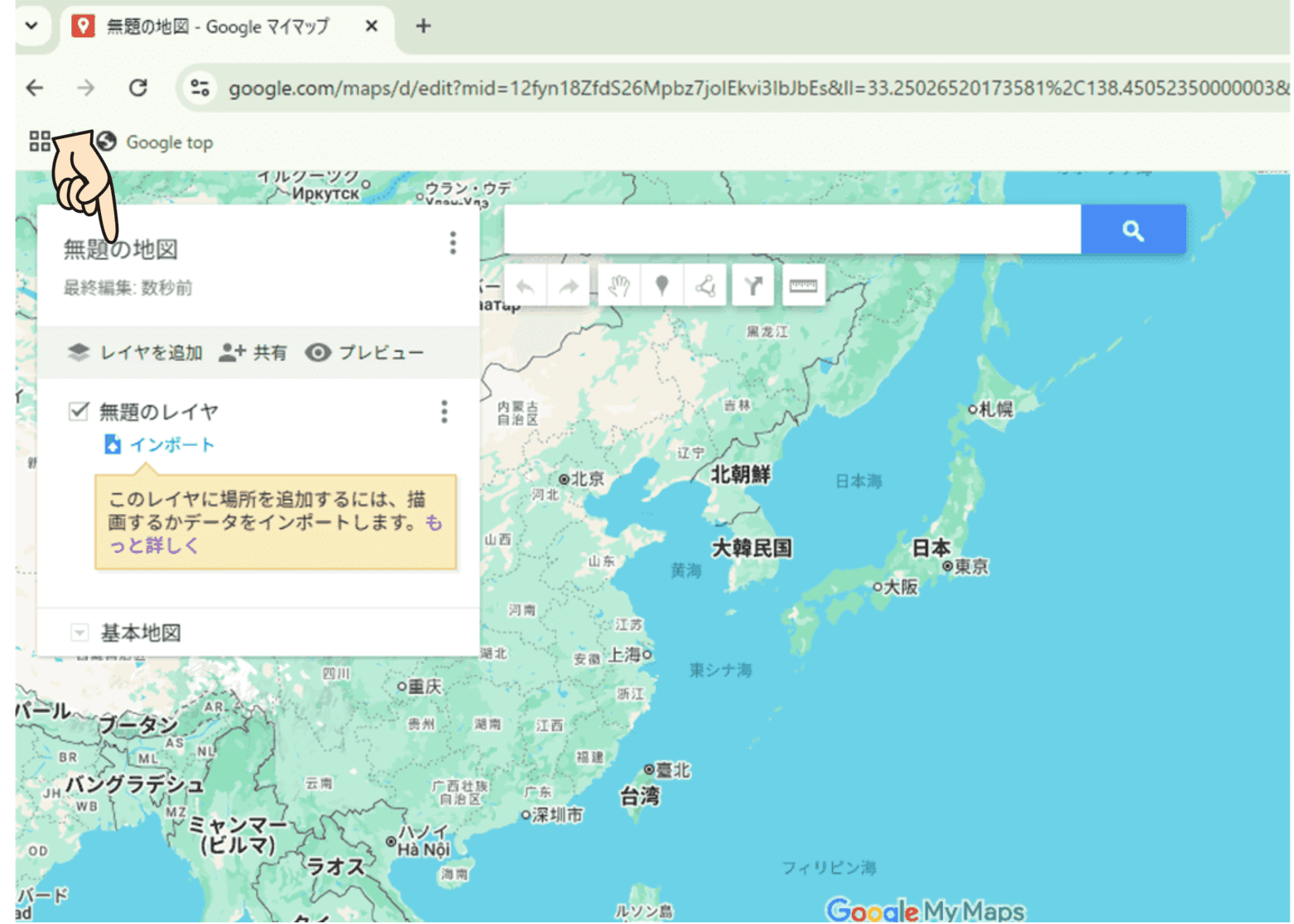Click 共有 share button
The width and height of the screenshot is (1294, 924).
coord(253,353)
